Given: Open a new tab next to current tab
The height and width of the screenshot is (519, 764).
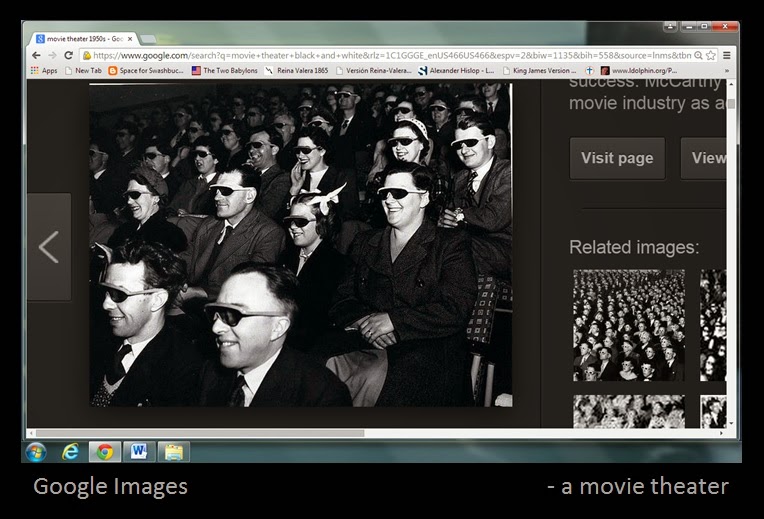Looking at the screenshot, I should coord(148,38).
